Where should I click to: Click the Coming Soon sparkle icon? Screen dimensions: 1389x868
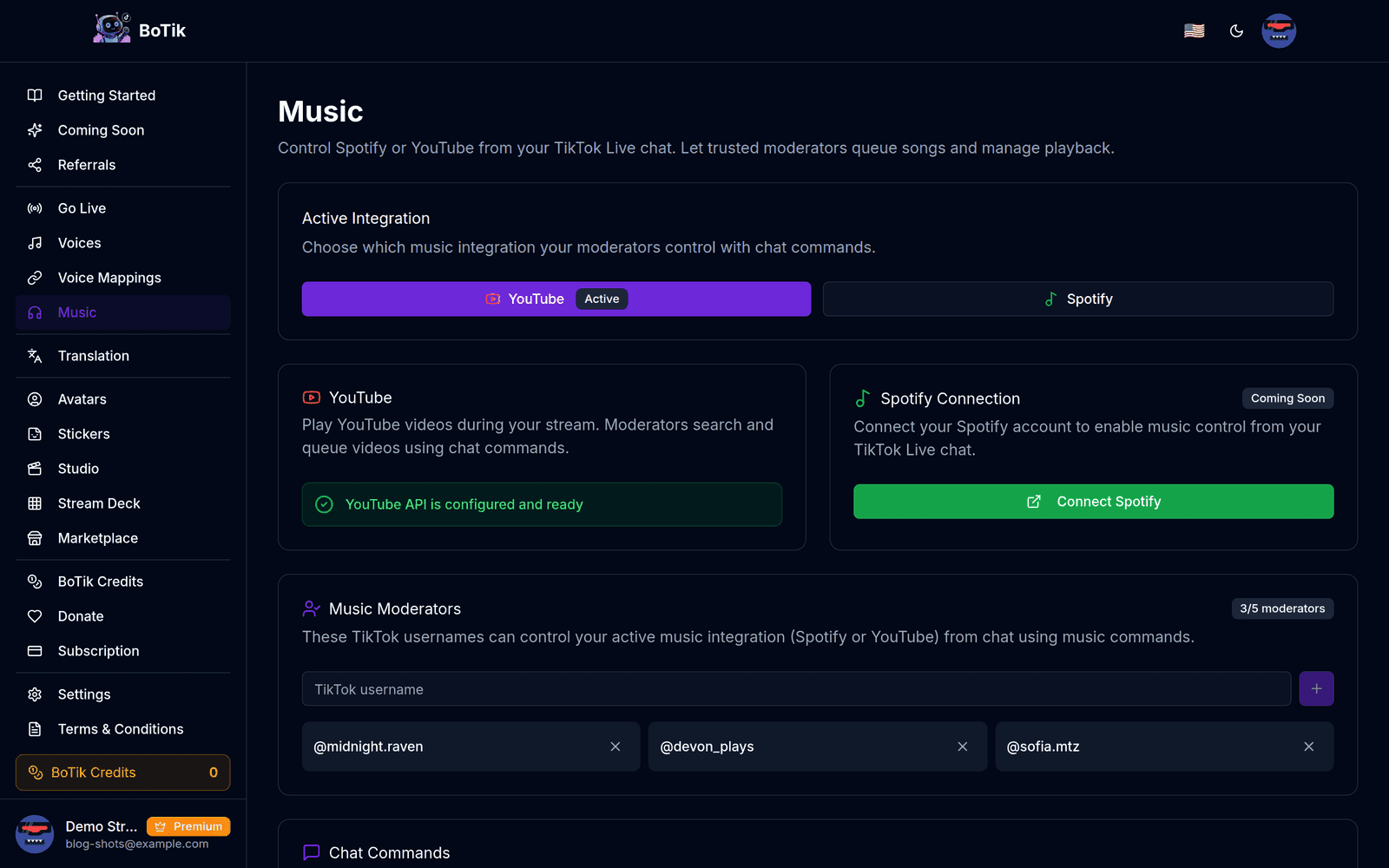[35, 130]
